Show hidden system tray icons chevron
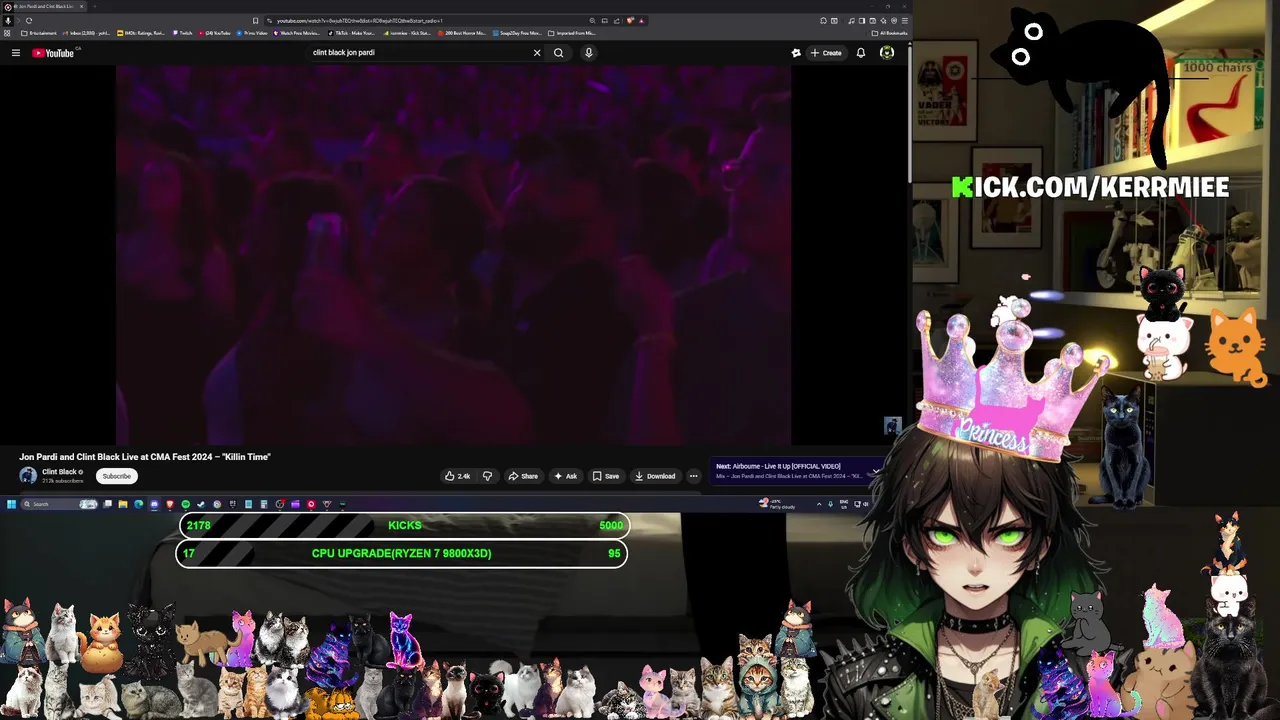The image size is (1280, 720). pos(819,504)
